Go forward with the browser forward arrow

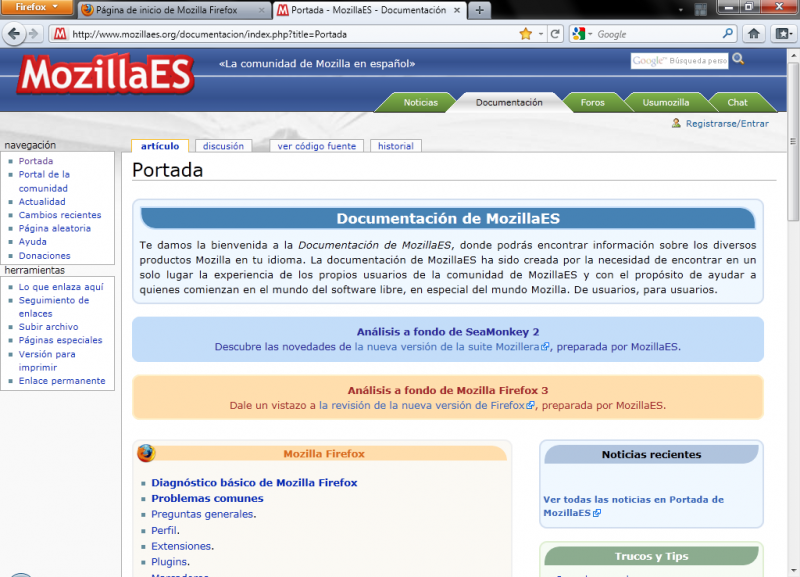click(34, 34)
